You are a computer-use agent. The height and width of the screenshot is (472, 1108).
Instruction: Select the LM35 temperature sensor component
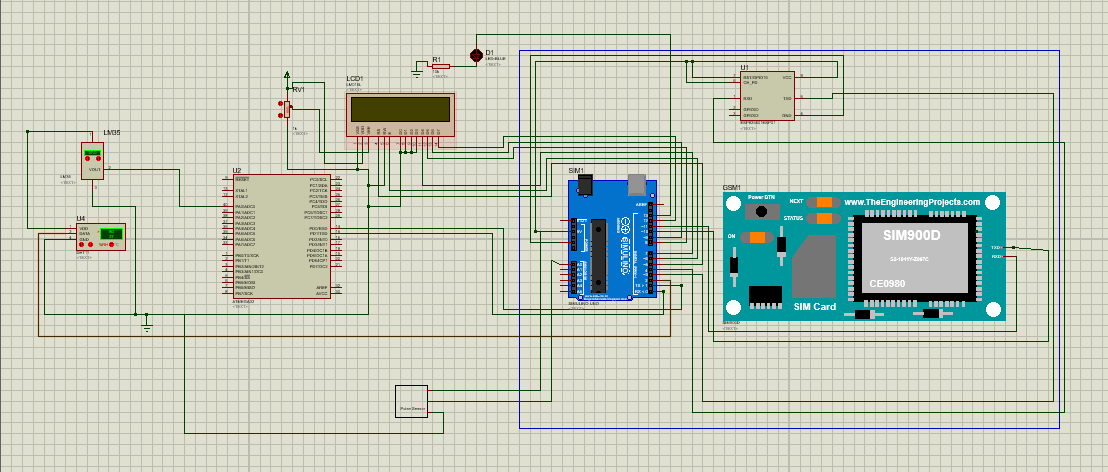93,161
